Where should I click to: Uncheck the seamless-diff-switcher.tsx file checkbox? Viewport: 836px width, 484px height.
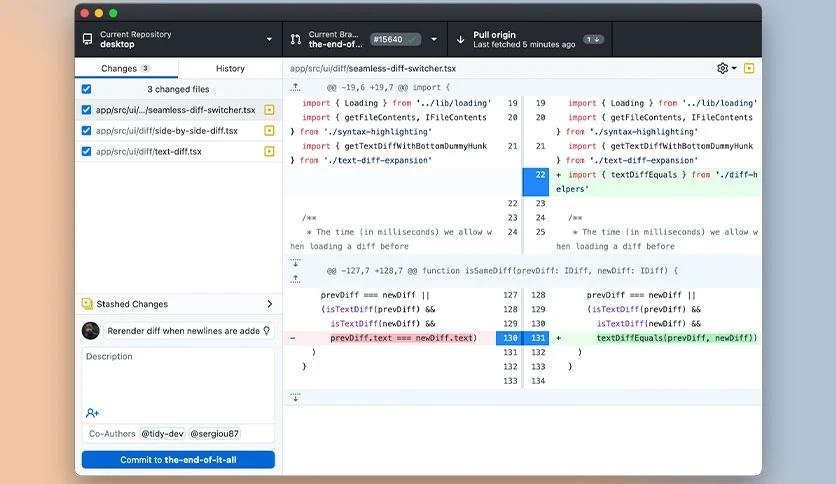pyautogui.click(x=86, y=110)
